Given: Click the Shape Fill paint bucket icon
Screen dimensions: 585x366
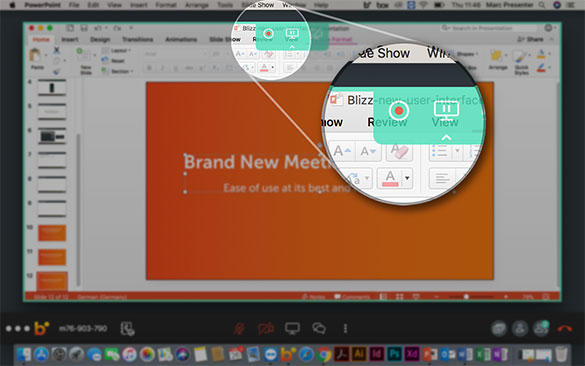Looking at the screenshot, I should (541, 54).
